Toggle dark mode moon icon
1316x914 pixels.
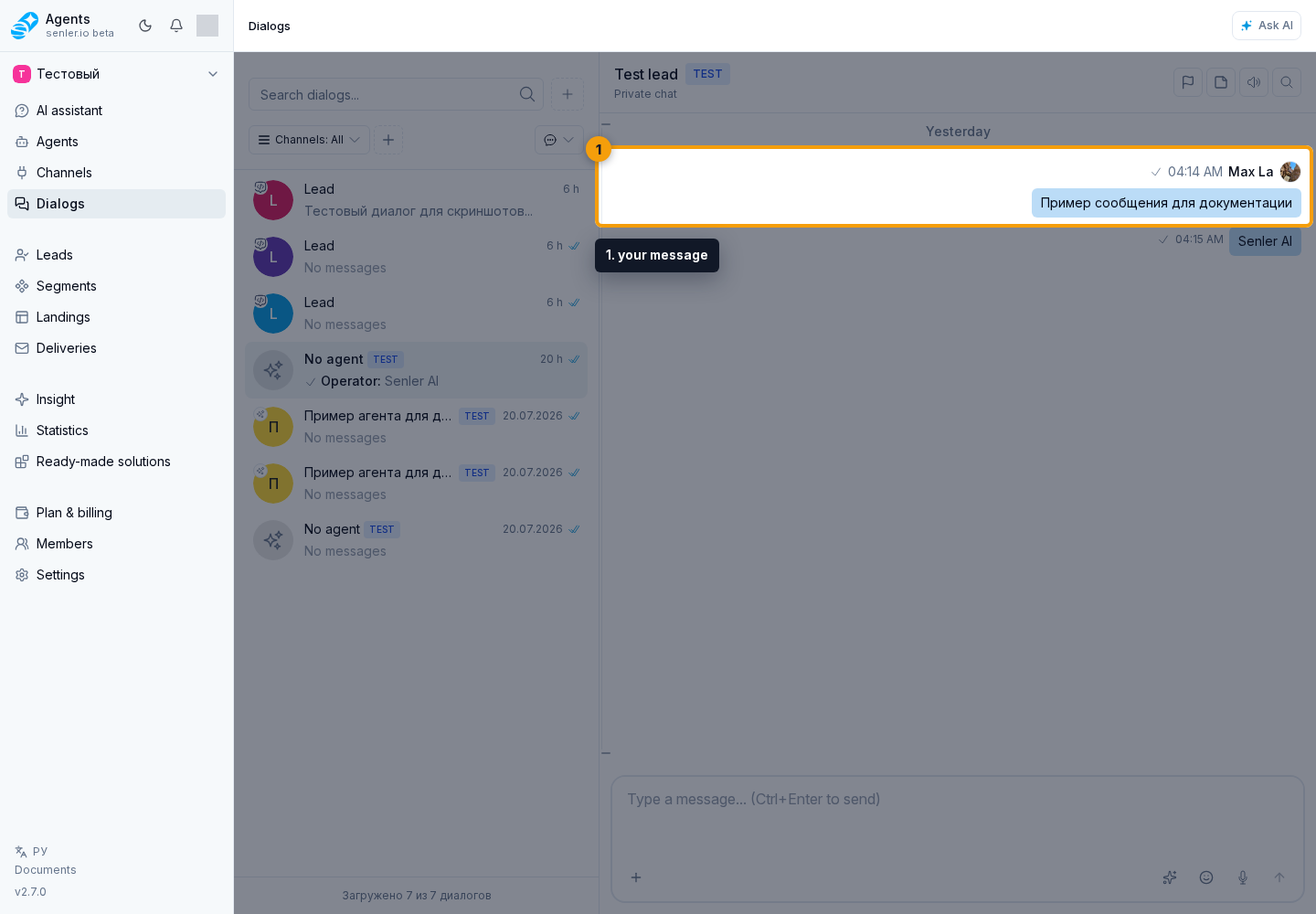[145, 26]
